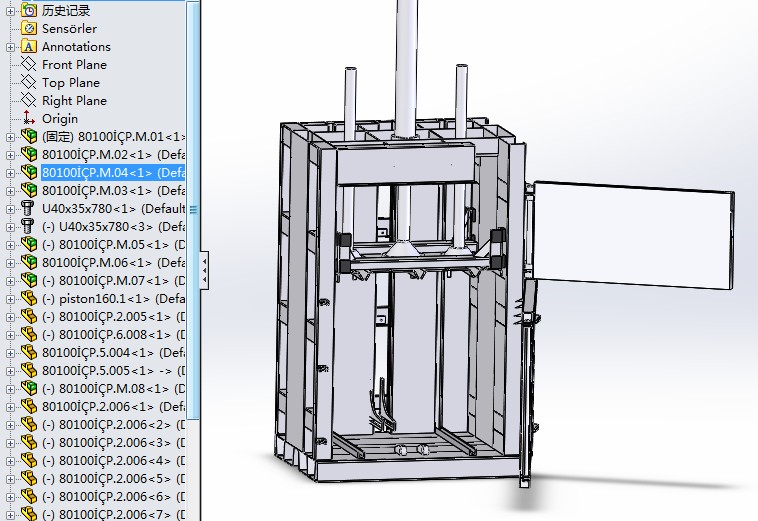Expand the 80100İÇP.M.02<1> subassembly

tap(10, 155)
